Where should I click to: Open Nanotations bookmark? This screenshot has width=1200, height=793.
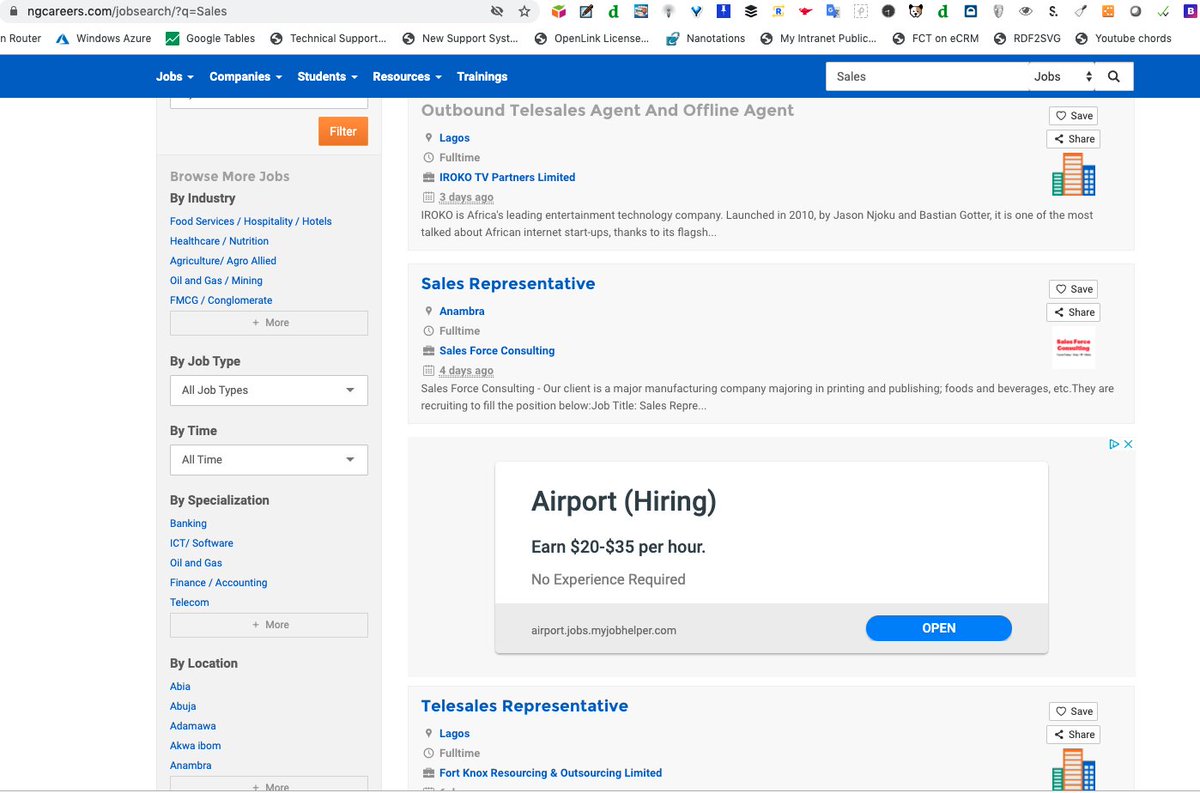tap(705, 38)
